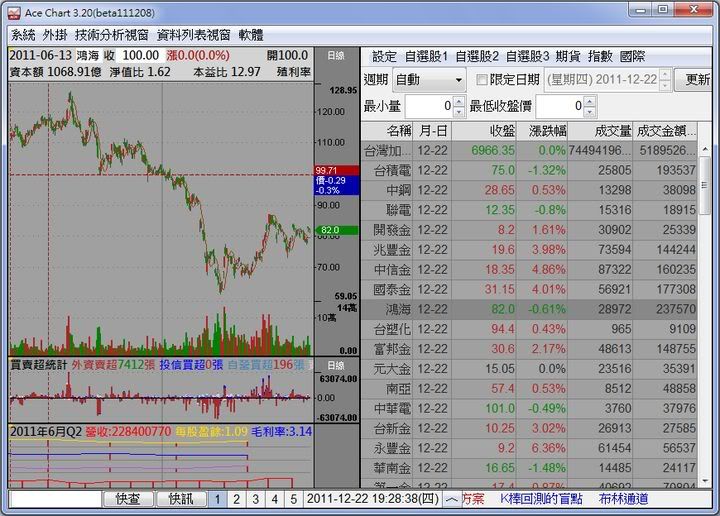Viewport: 720px width, 516px height.
Task: Click the 最低收盤價 spinner arrows
Action: coord(590,107)
